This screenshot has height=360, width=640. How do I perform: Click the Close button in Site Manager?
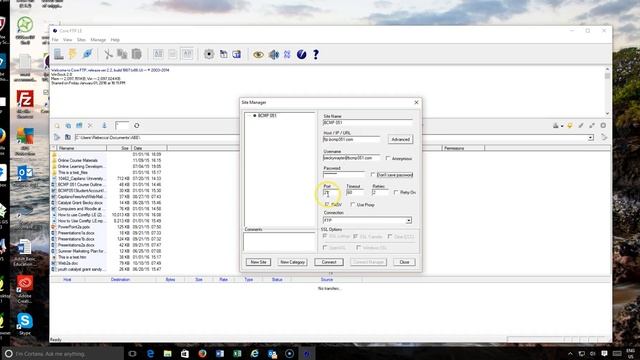pos(404,262)
